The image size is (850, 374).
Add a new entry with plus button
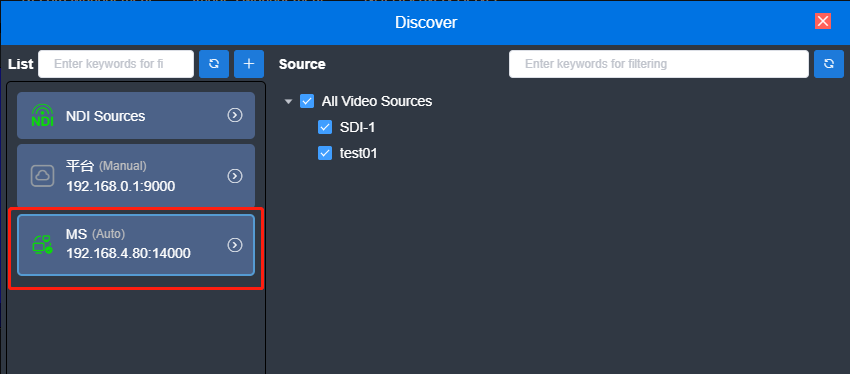249,64
